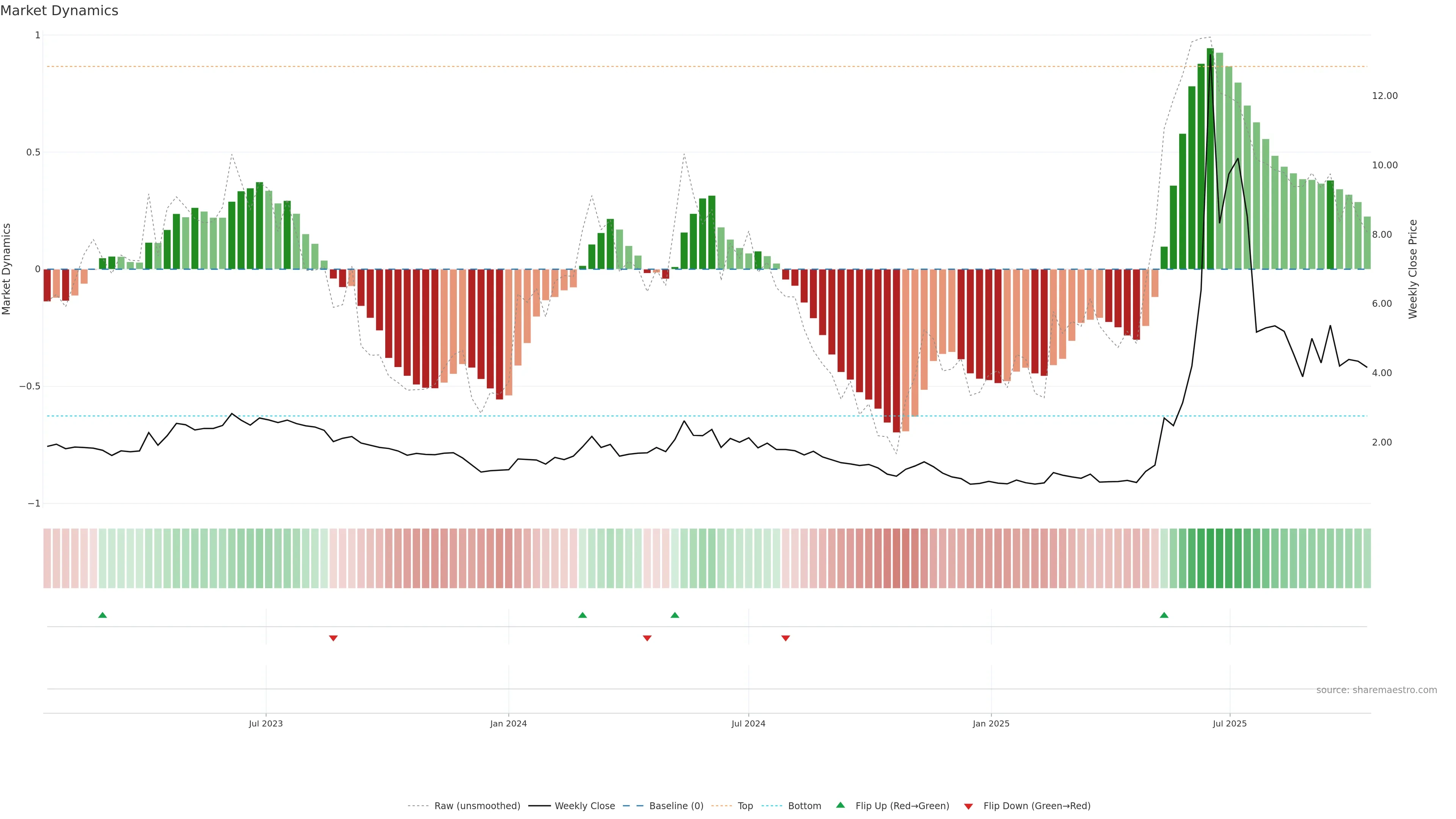Toggle Weekly Close legend entry
The image size is (1456, 819).
click(x=584, y=806)
